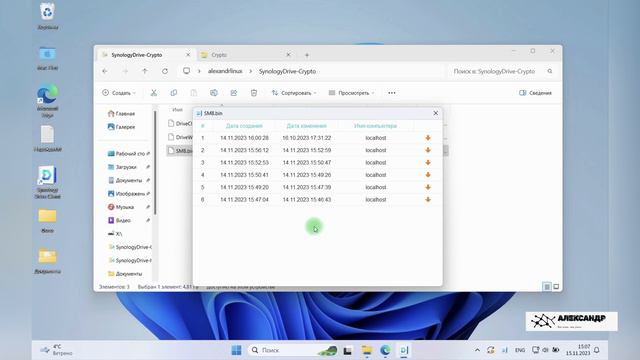Viewport: 640px width, 360px height.
Task: Switch to large thumbnails view icon
Action: pyautogui.click(x=556, y=287)
